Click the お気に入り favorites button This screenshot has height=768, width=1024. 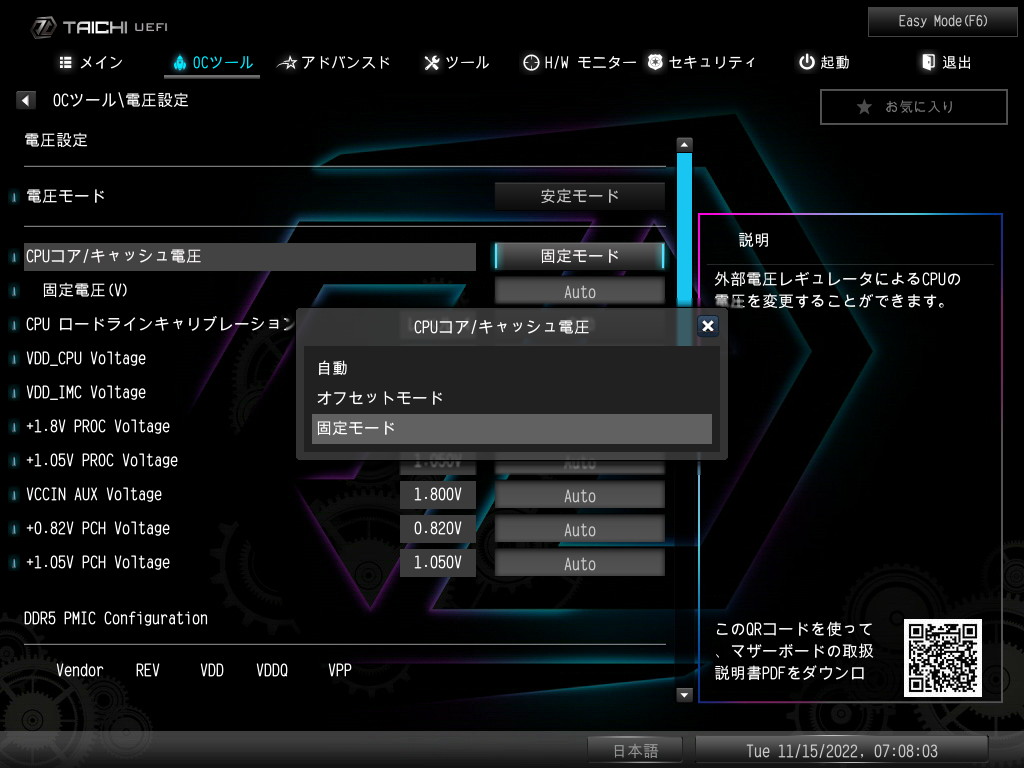point(914,106)
